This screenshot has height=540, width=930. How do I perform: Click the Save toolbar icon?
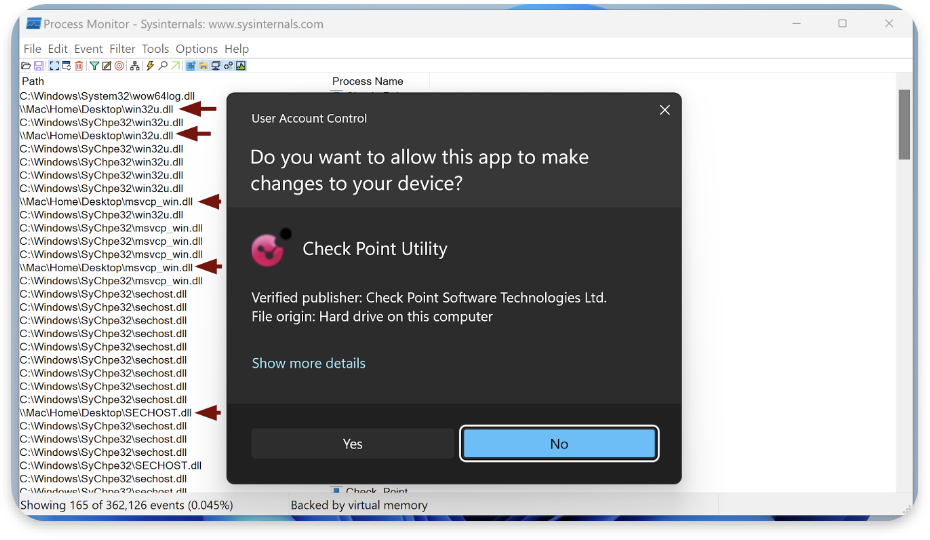39,66
